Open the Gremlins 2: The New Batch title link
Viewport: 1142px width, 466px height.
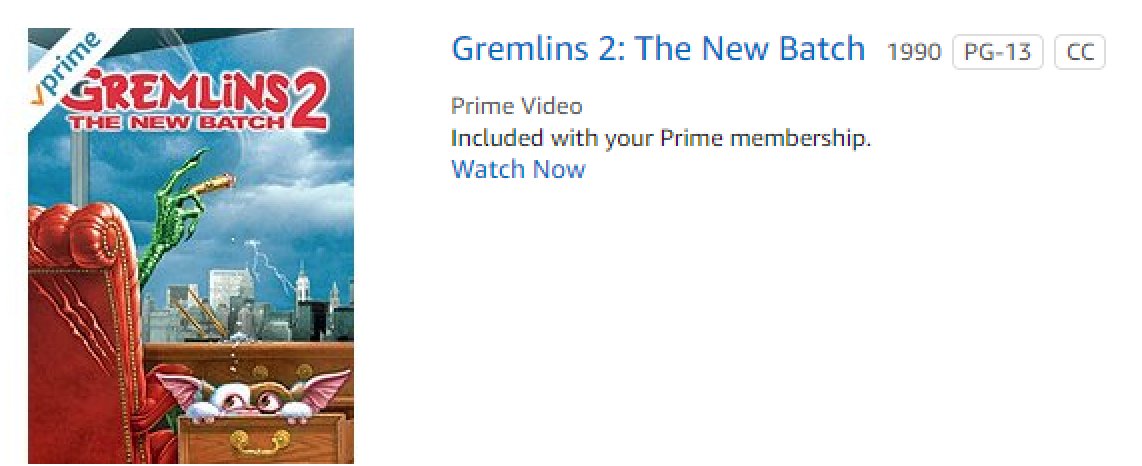(658, 49)
